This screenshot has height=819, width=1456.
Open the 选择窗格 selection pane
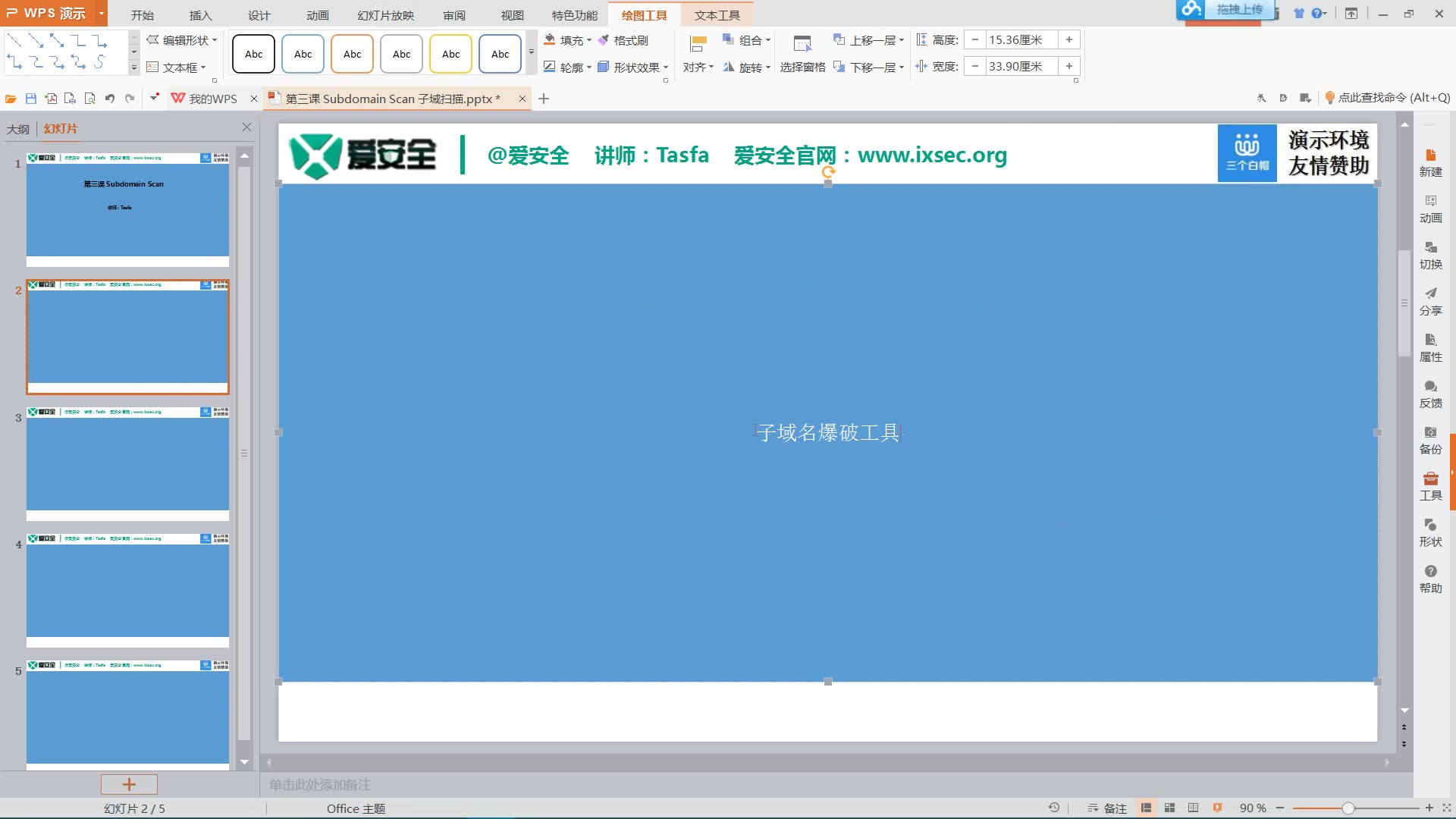pos(802,67)
